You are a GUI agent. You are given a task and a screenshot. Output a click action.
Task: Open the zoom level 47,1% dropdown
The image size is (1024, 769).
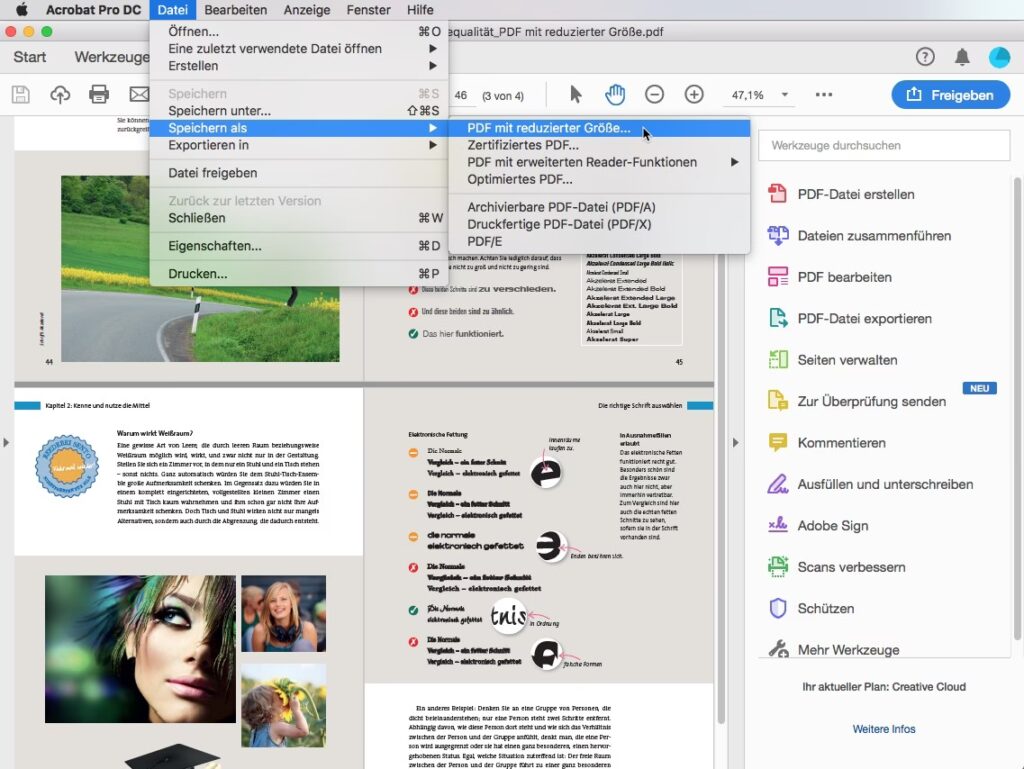785,95
